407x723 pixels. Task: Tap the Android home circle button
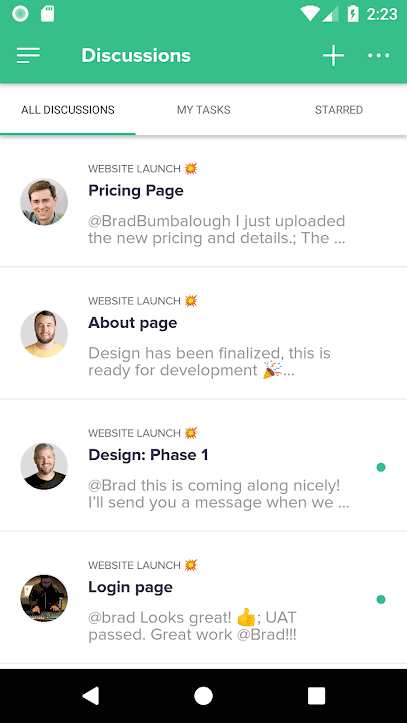pos(203,696)
